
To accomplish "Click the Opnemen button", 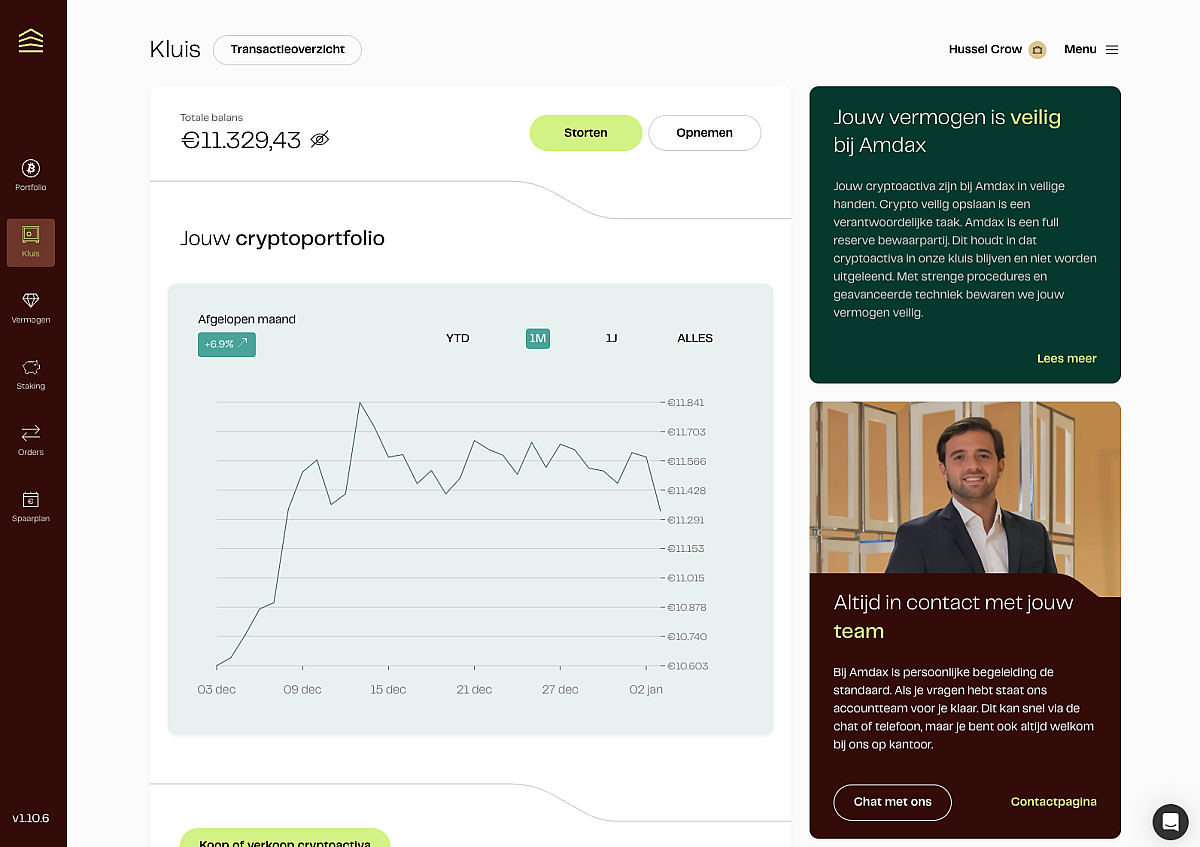I will coord(705,133).
